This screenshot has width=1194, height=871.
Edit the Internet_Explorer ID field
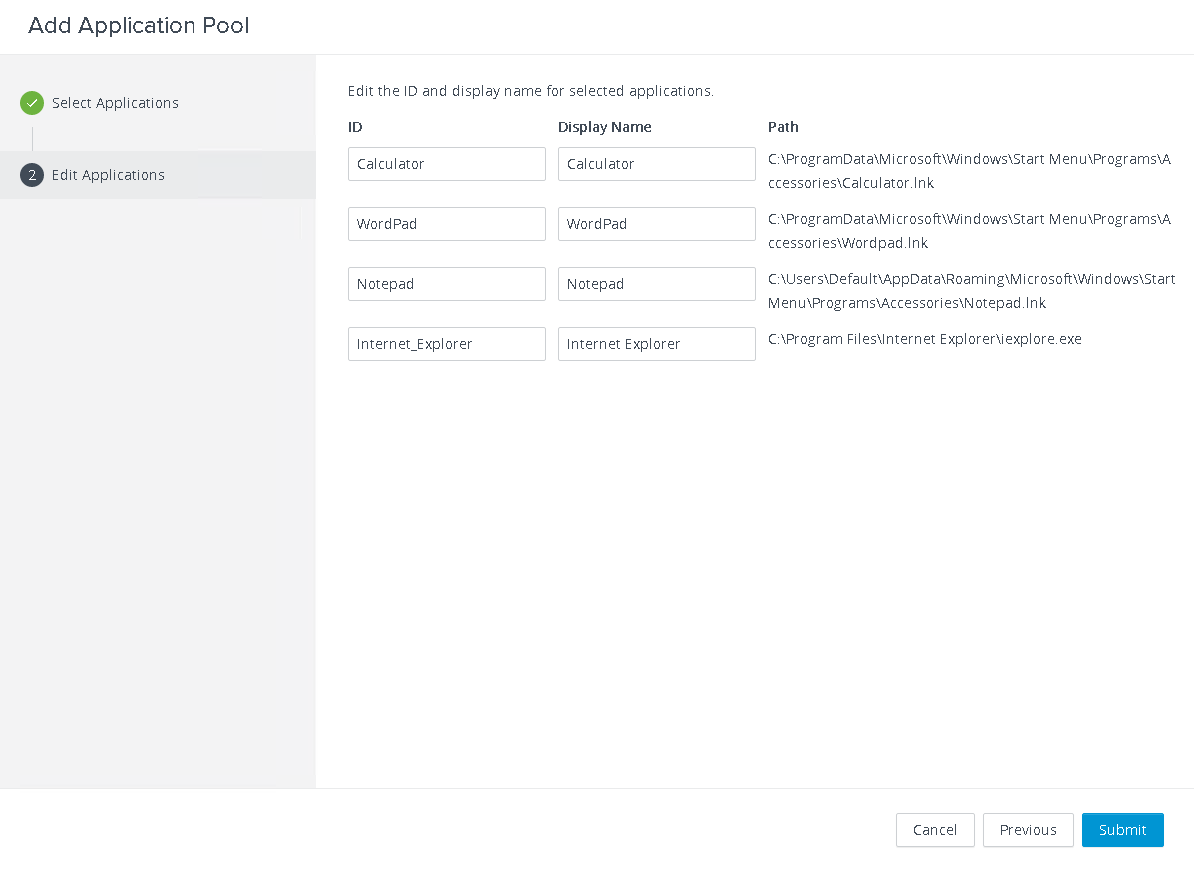pyautogui.click(x=447, y=344)
